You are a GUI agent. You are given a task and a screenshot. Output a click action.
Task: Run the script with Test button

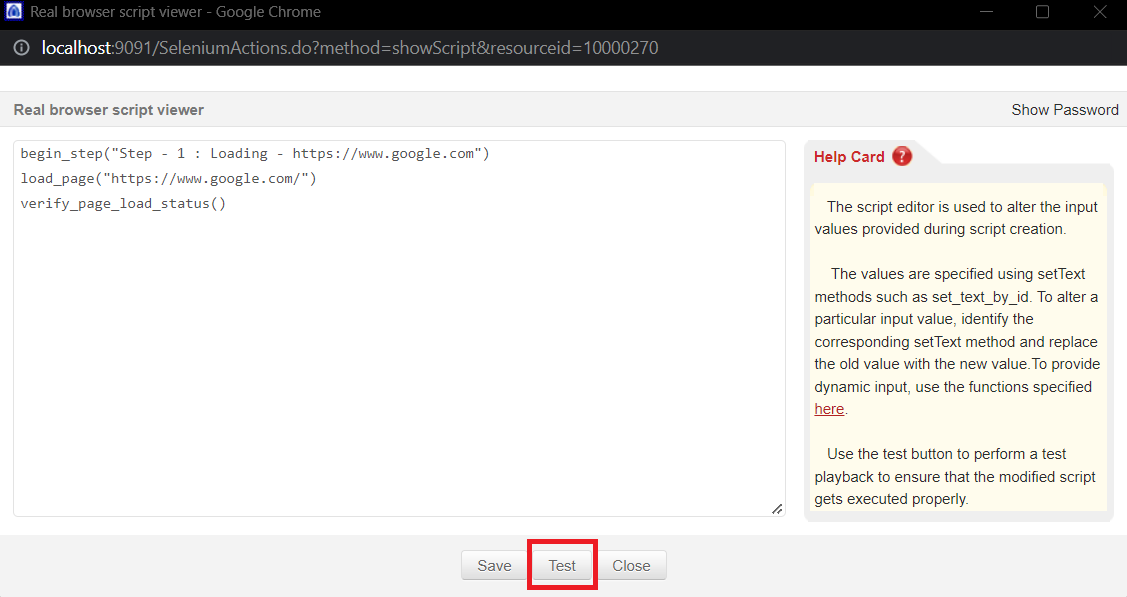tap(562, 565)
